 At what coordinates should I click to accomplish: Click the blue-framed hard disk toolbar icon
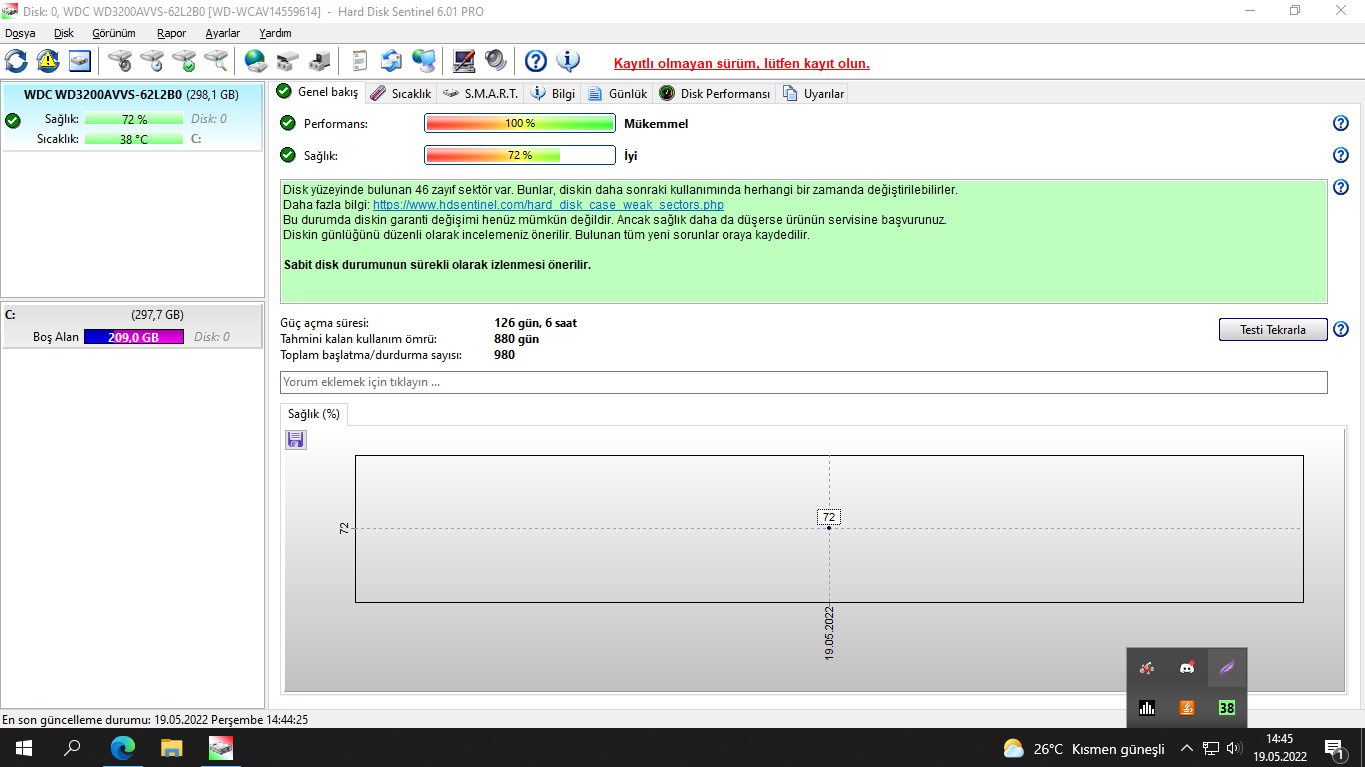pyautogui.click(x=80, y=61)
